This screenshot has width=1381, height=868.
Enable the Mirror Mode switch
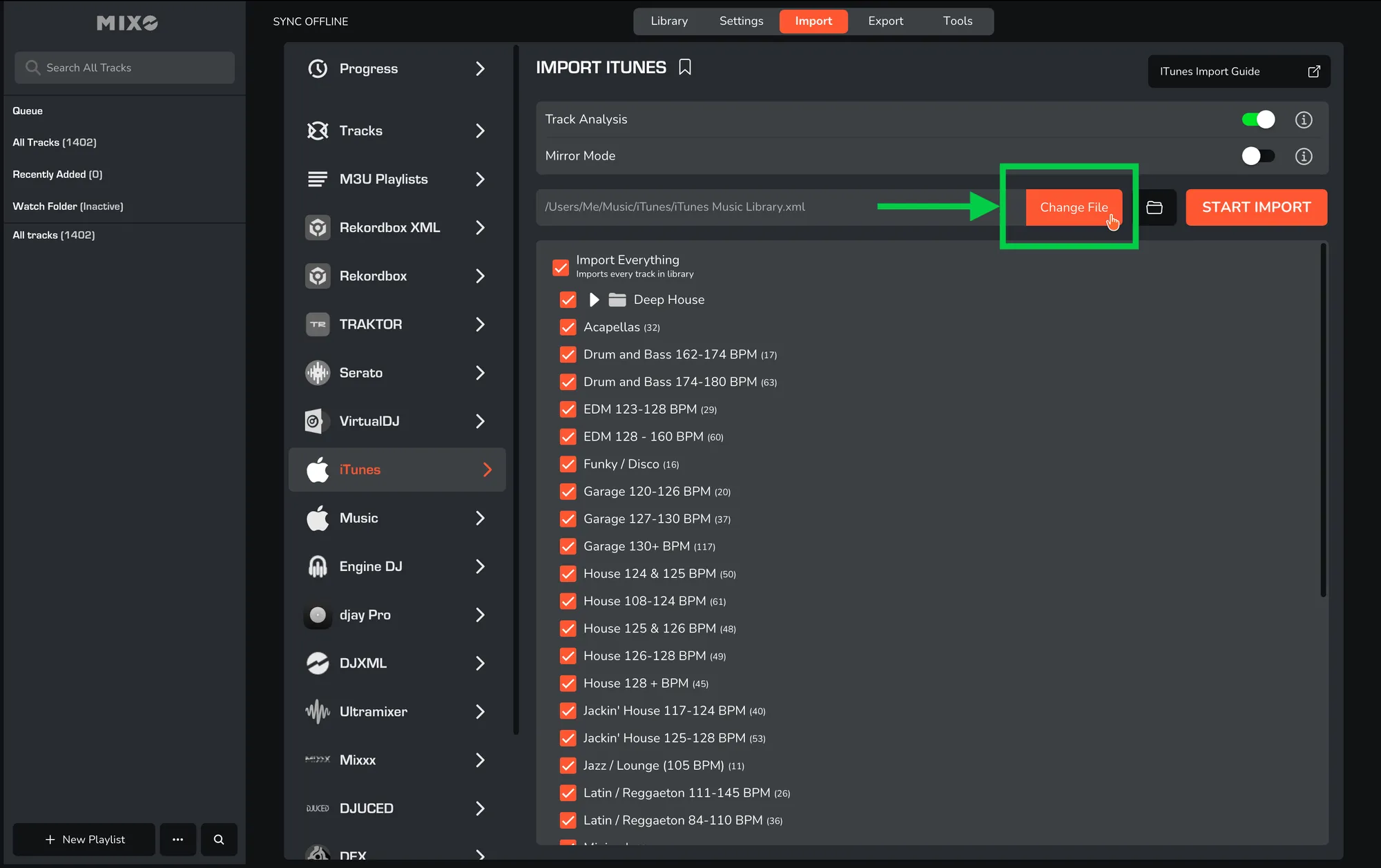[1258, 156]
